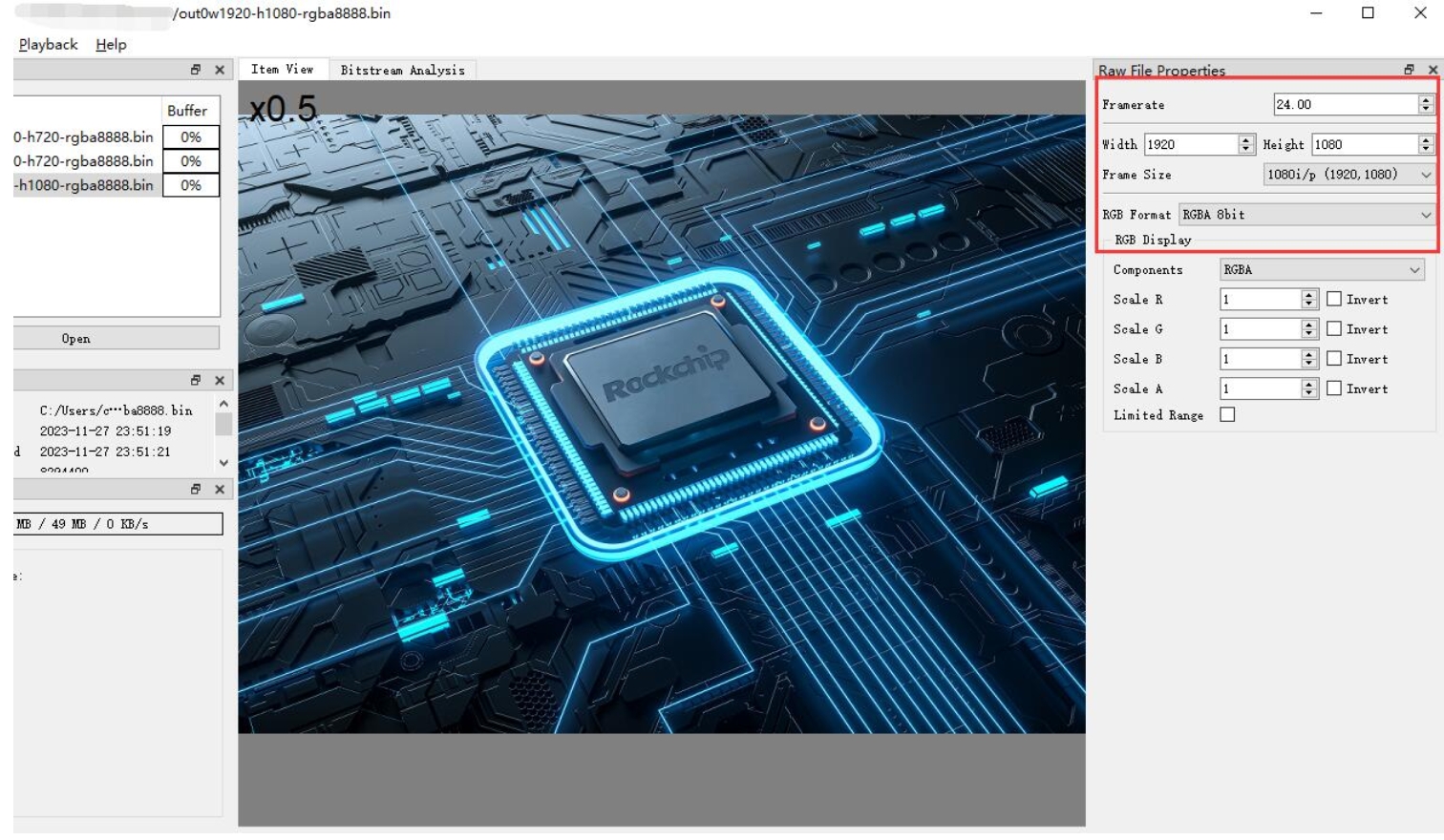This screenshot has width=1444, height=840.
Task: Decrease Scale G with its down arrow
Action: (1309, 334)
